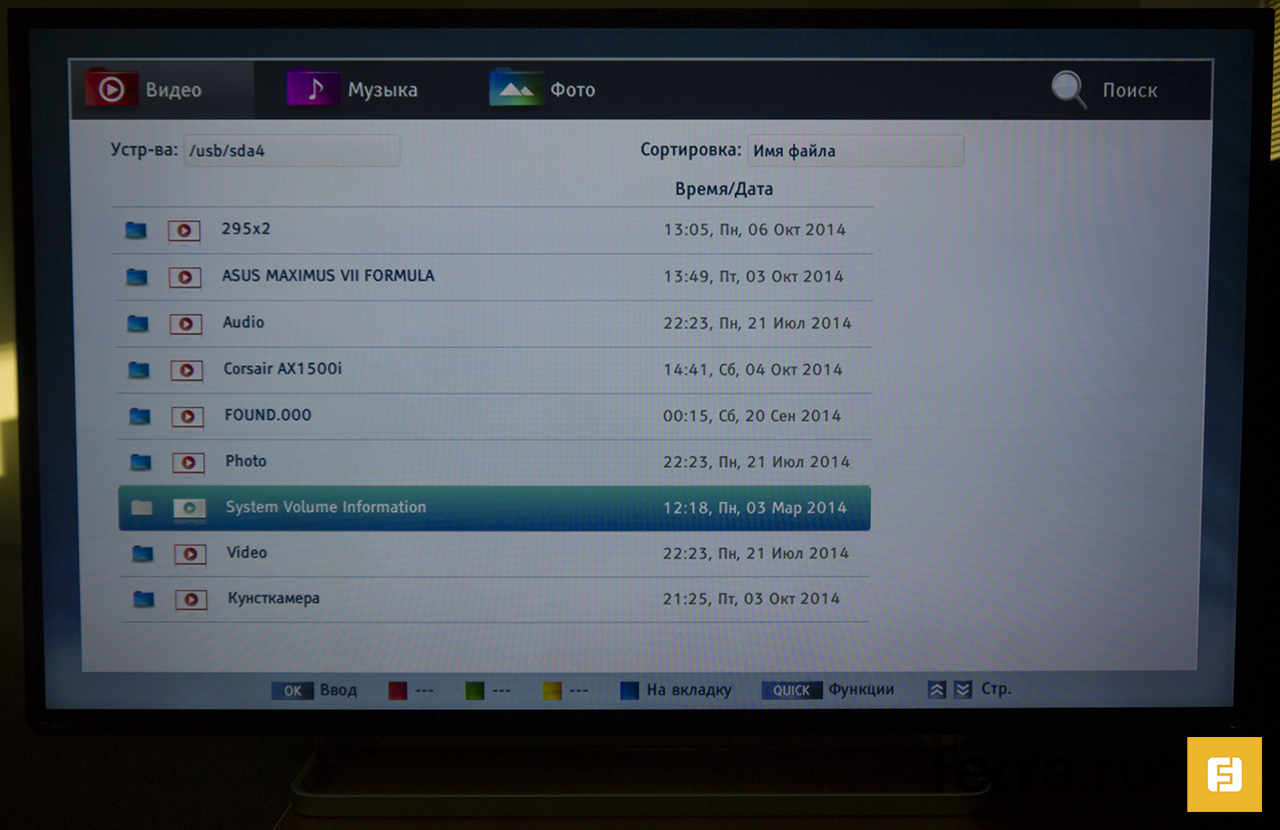Image resolution: width=1280 pixels, height=830 pixels.
Task: Click the video play icon beside 295x2
Action: [x=184, y=231]
